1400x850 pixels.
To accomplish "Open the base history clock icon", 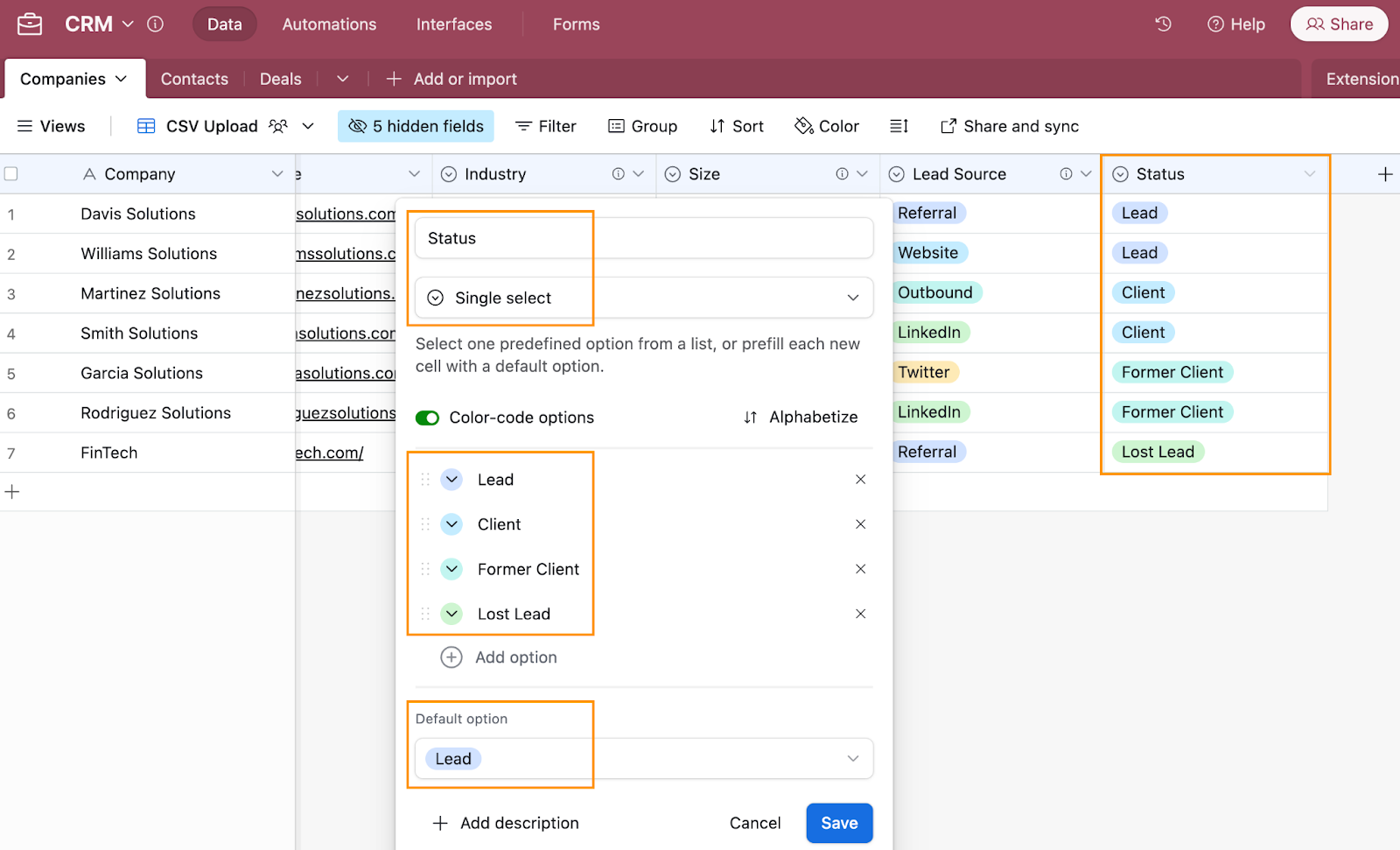I will tap(1163, 25).
